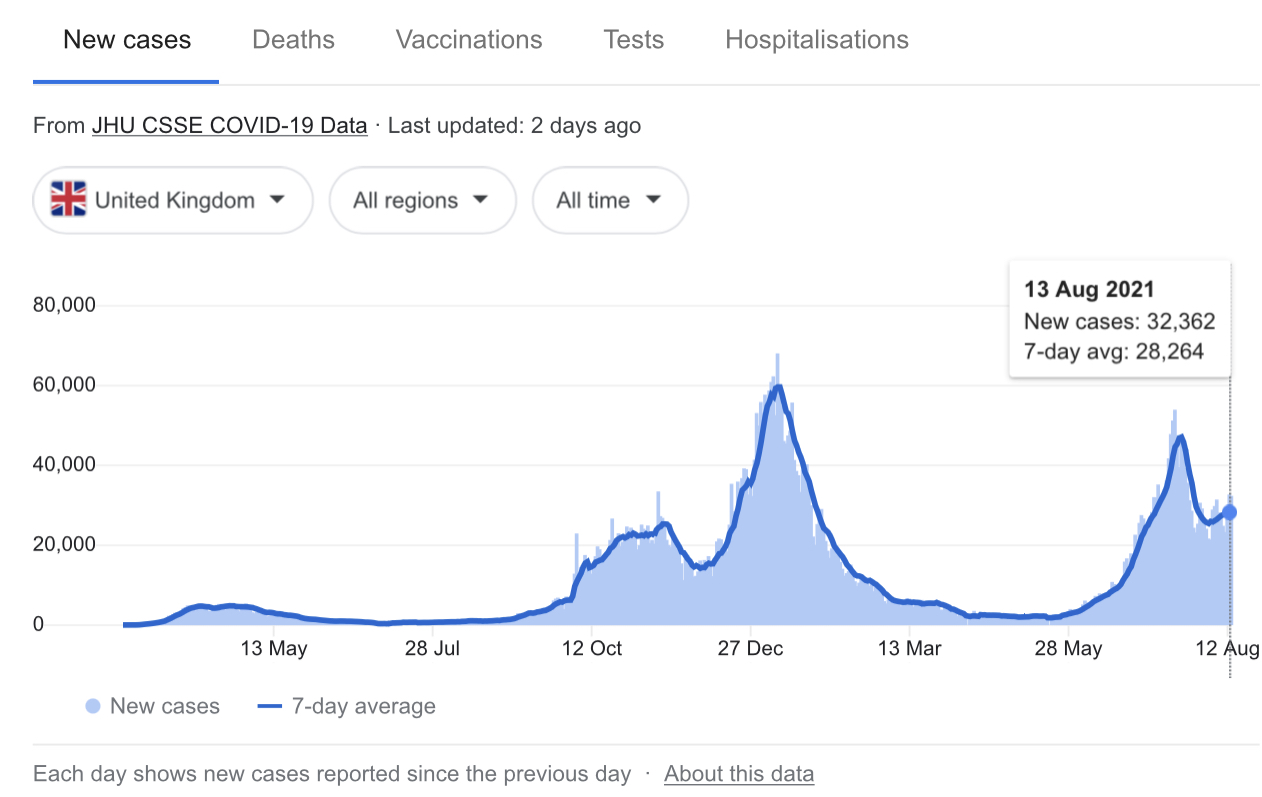The width and height of the screenshot is (1262, 797).
Task: Open the JHU CSSE COVID-19 Data link
Action: [229, 126]
